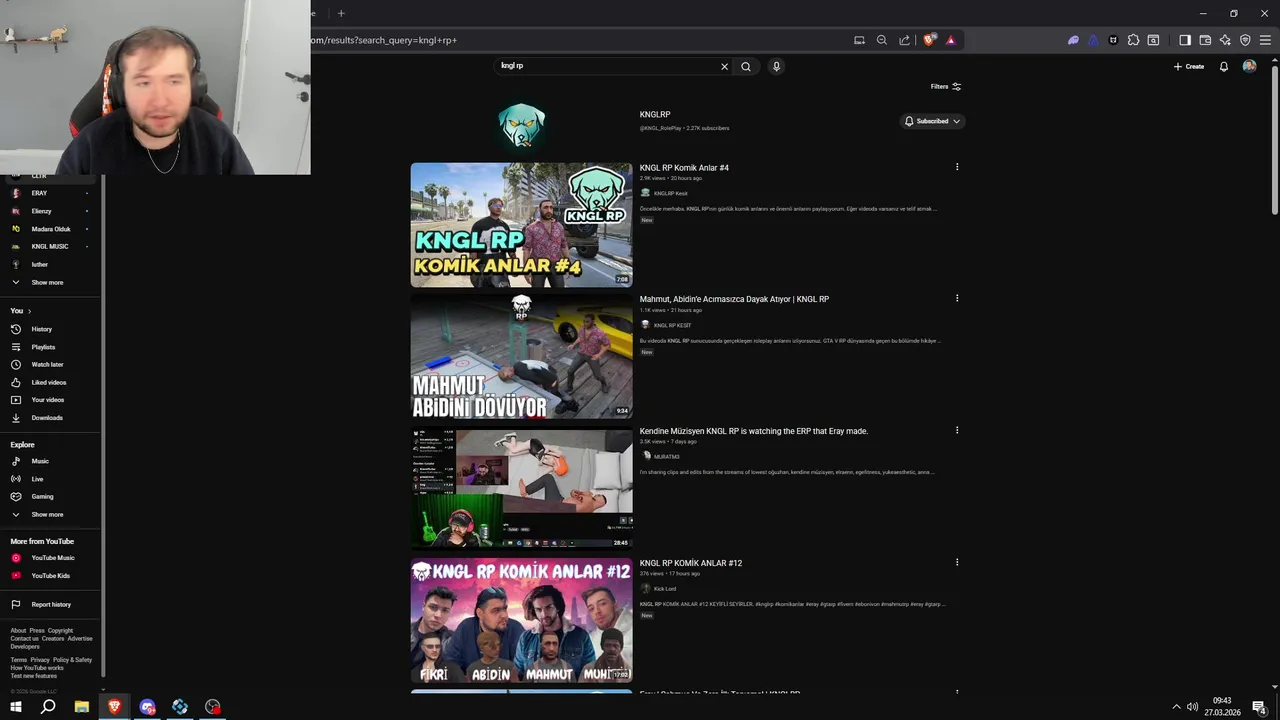This screenshot has height=720, width=1280.
Task: Open Liked videos in the sidebar
Action: click(50, 382)
